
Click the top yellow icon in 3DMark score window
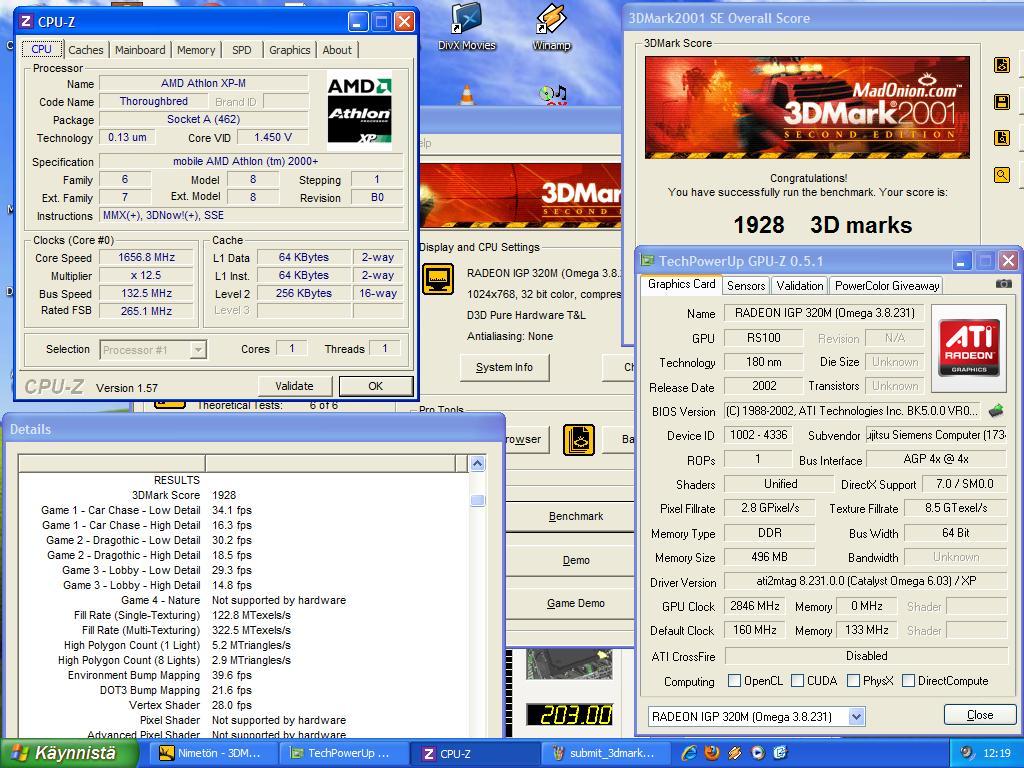(x=1002, y=65)
